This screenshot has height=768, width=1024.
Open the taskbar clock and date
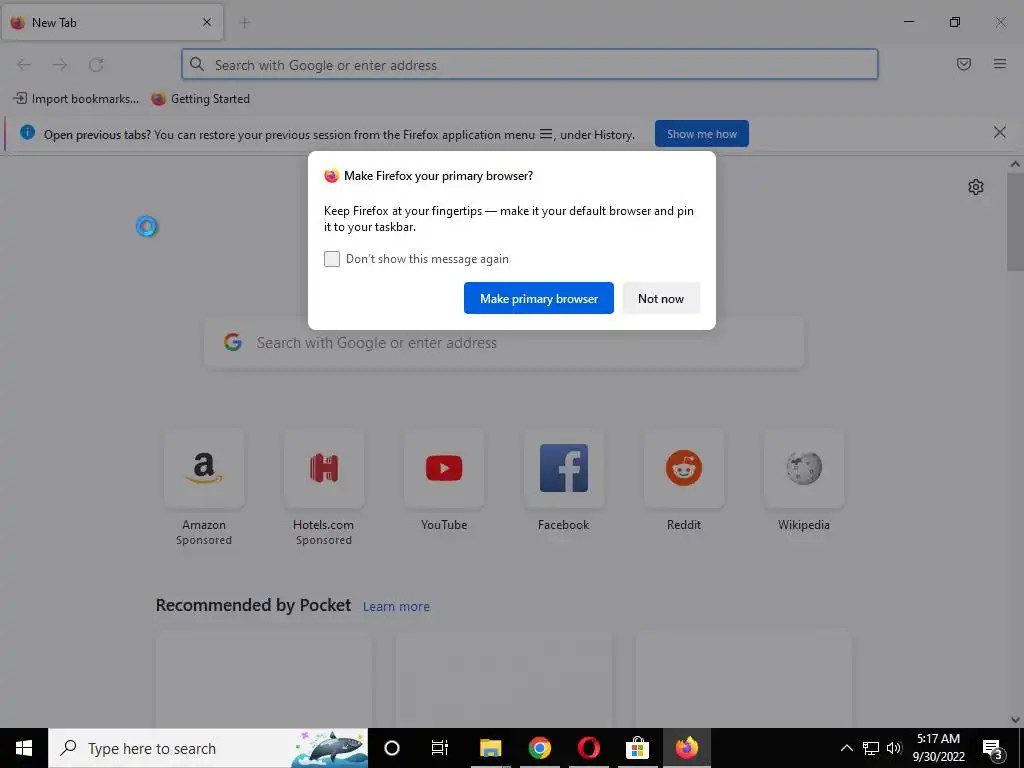[938, 748]
